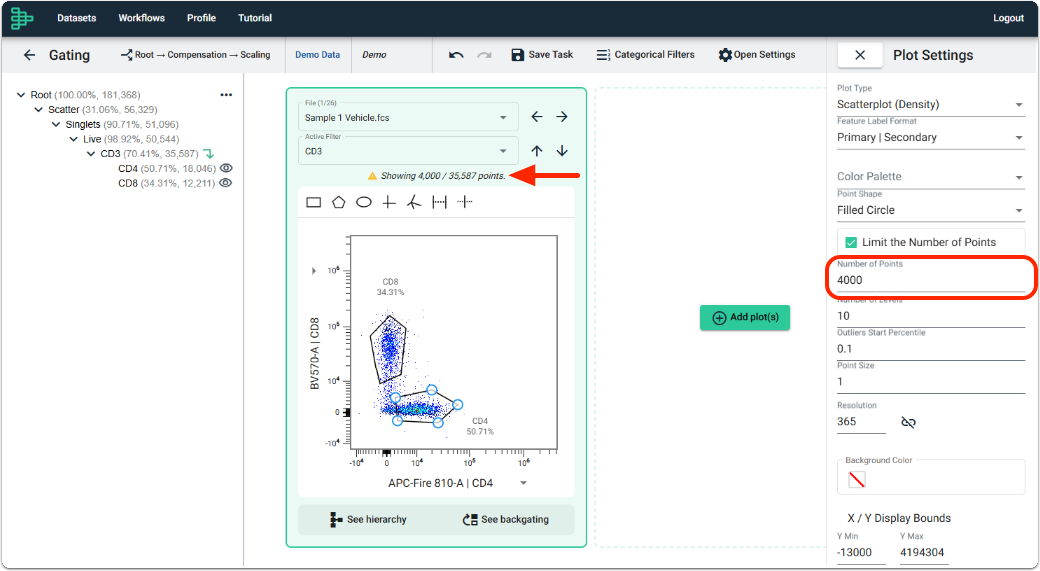Go back with the Gating arrow
Viewport: 1040px width, 571px height.
[29, 55]
